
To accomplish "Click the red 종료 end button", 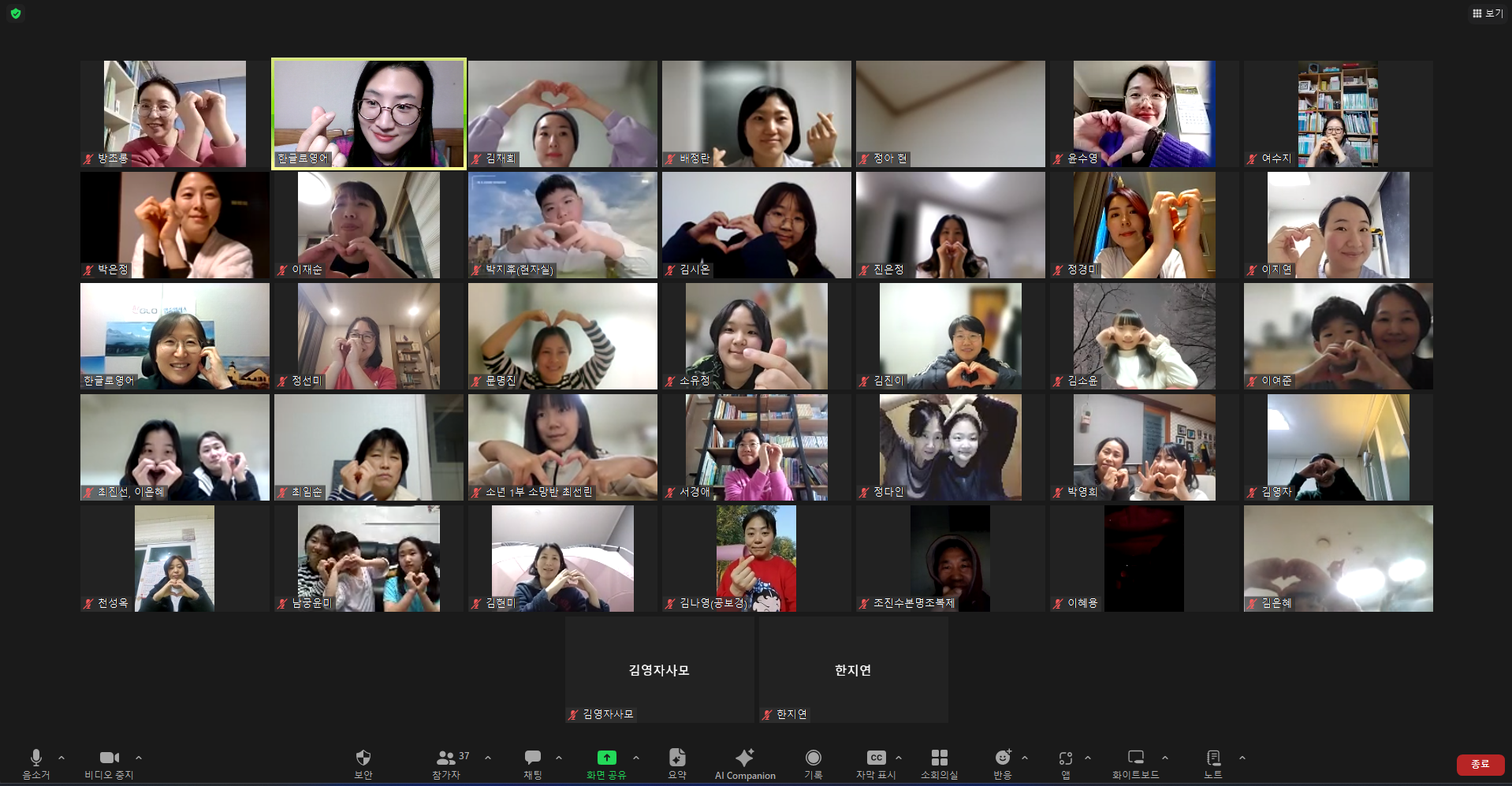I will (x=1480, y=764).
